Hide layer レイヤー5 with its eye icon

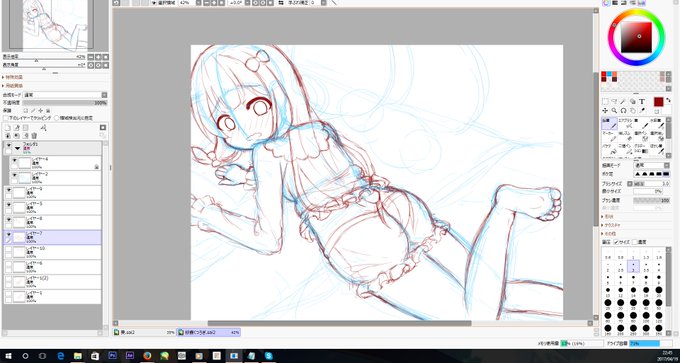click(8, 204)
